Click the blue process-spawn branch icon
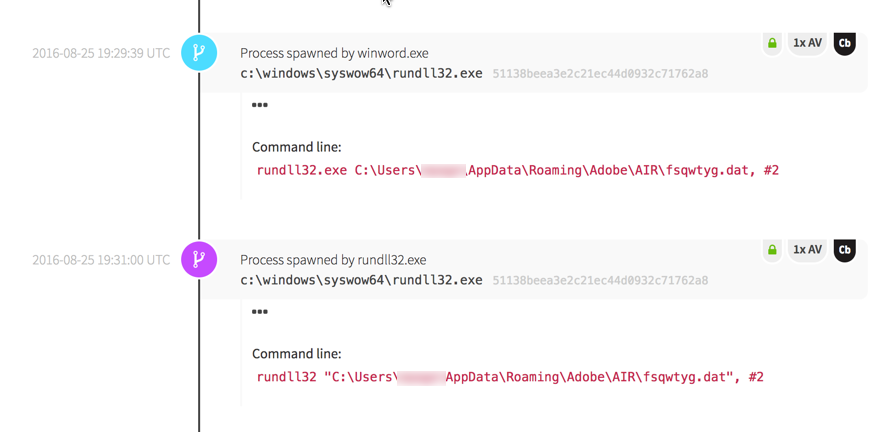 [199, 53]
